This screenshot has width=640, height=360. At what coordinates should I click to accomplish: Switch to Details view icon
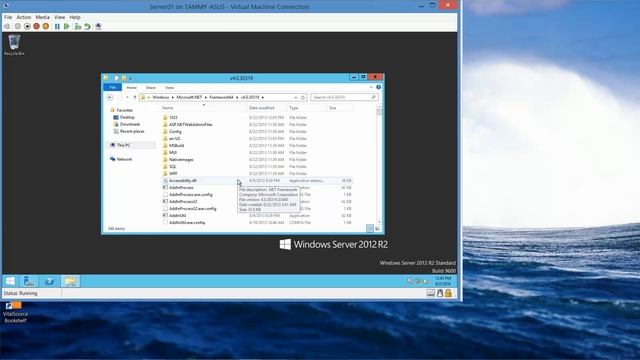tap(370, 229)
